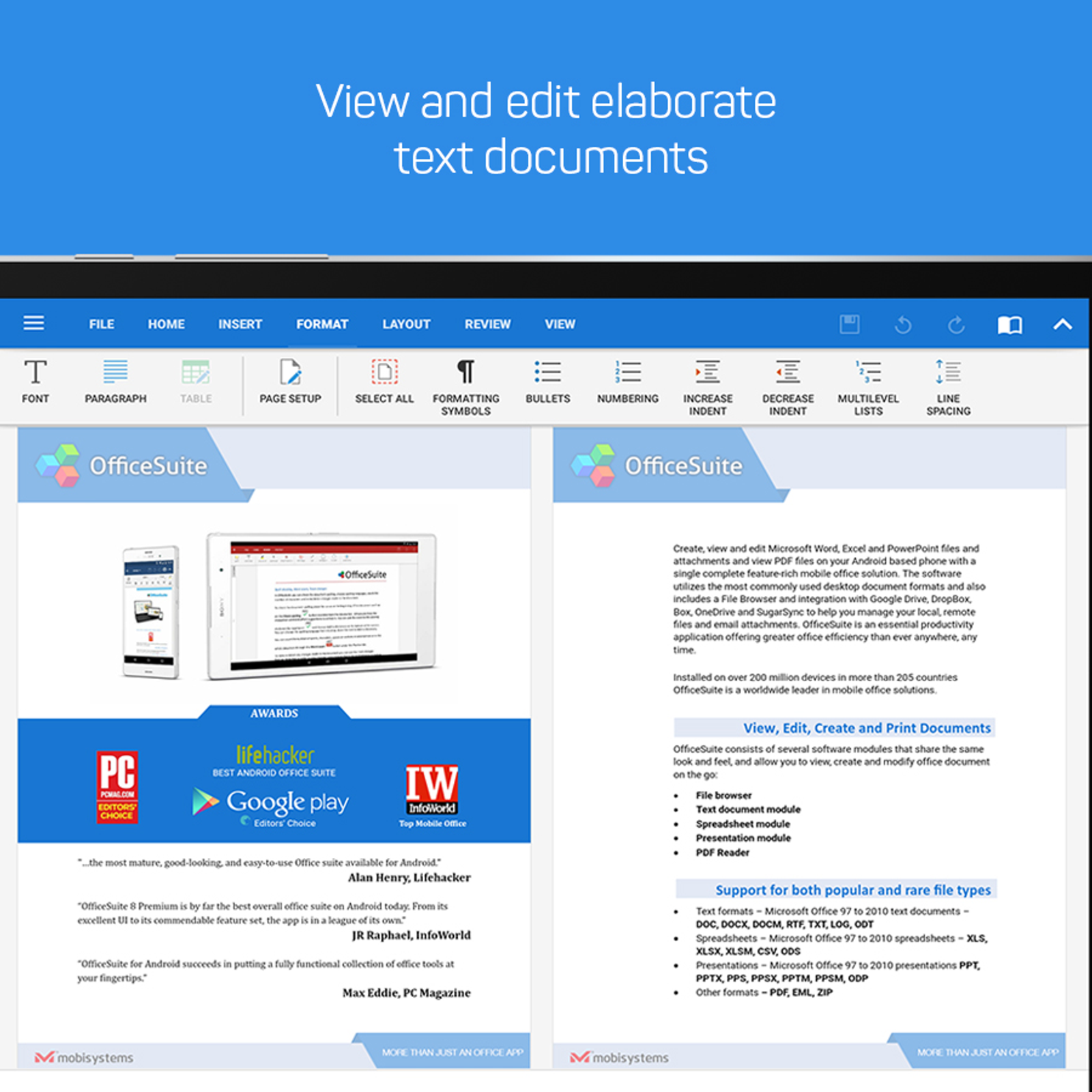Viewport: 1092px width, 1092px height.
Task: Open Multilevel Lists options
Action: 868,388
